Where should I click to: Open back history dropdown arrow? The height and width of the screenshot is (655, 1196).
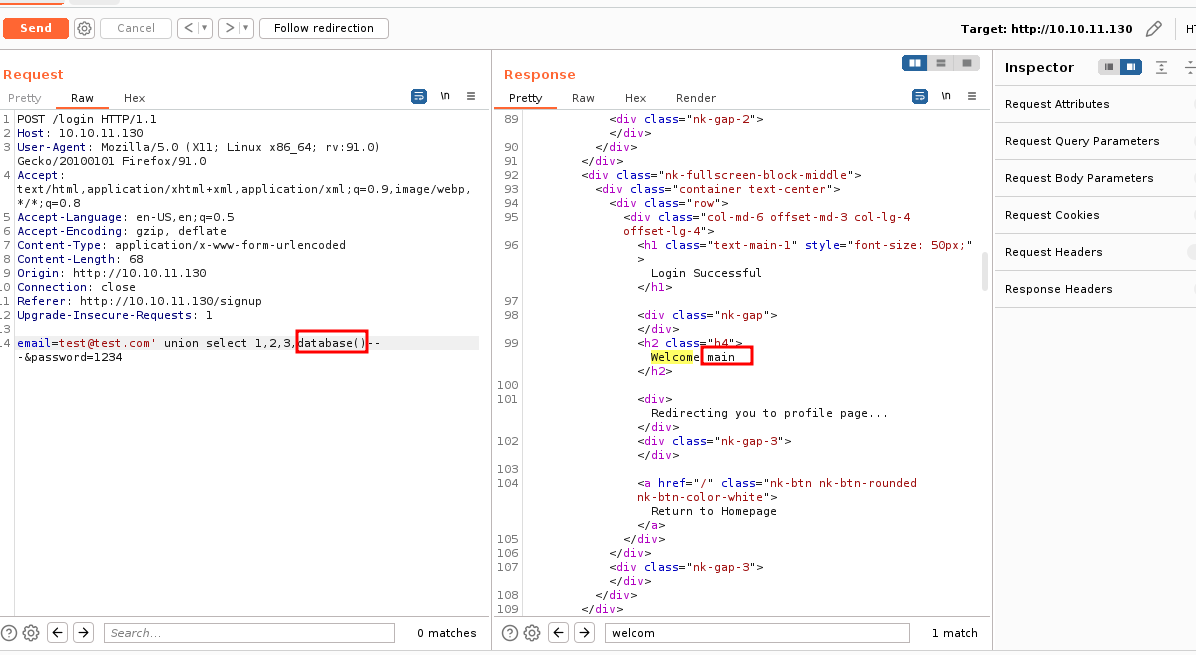tap(204, 28)
